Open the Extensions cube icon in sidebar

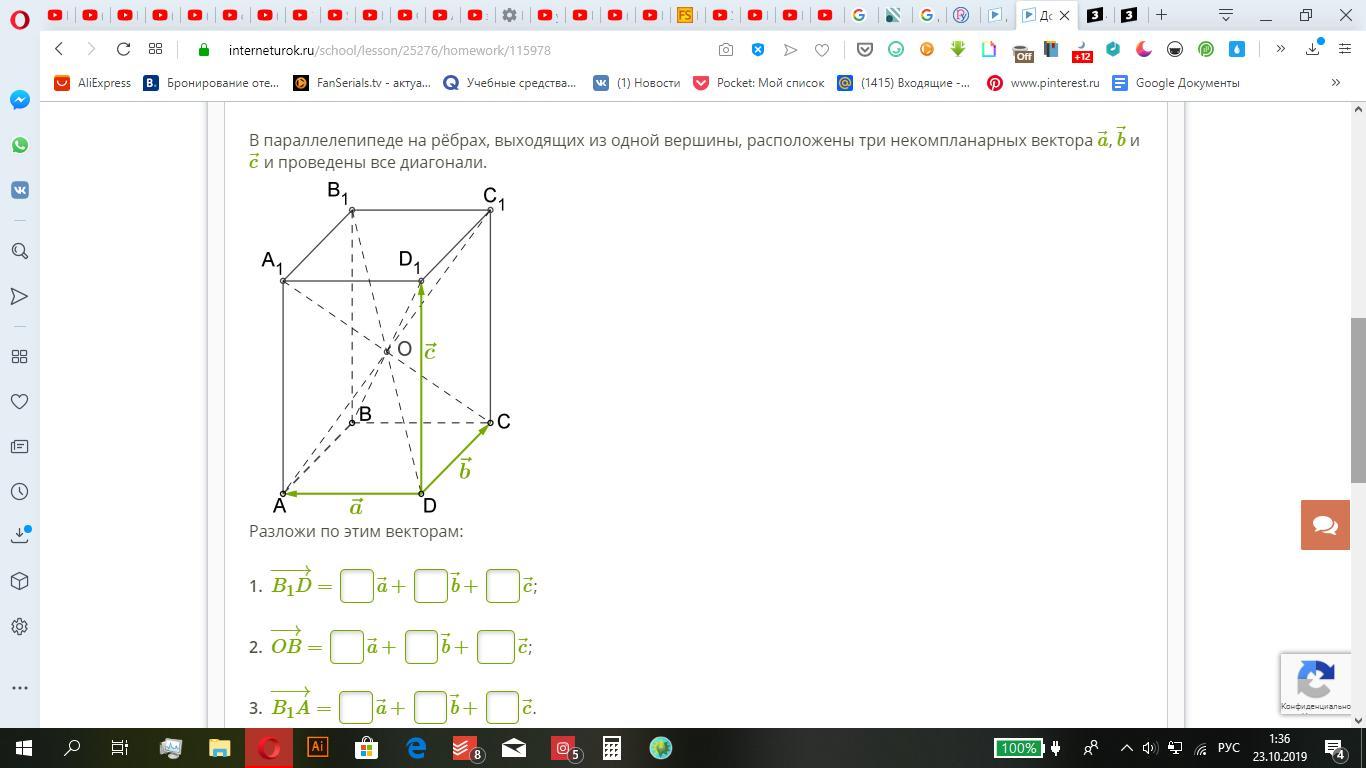point(19,581)
